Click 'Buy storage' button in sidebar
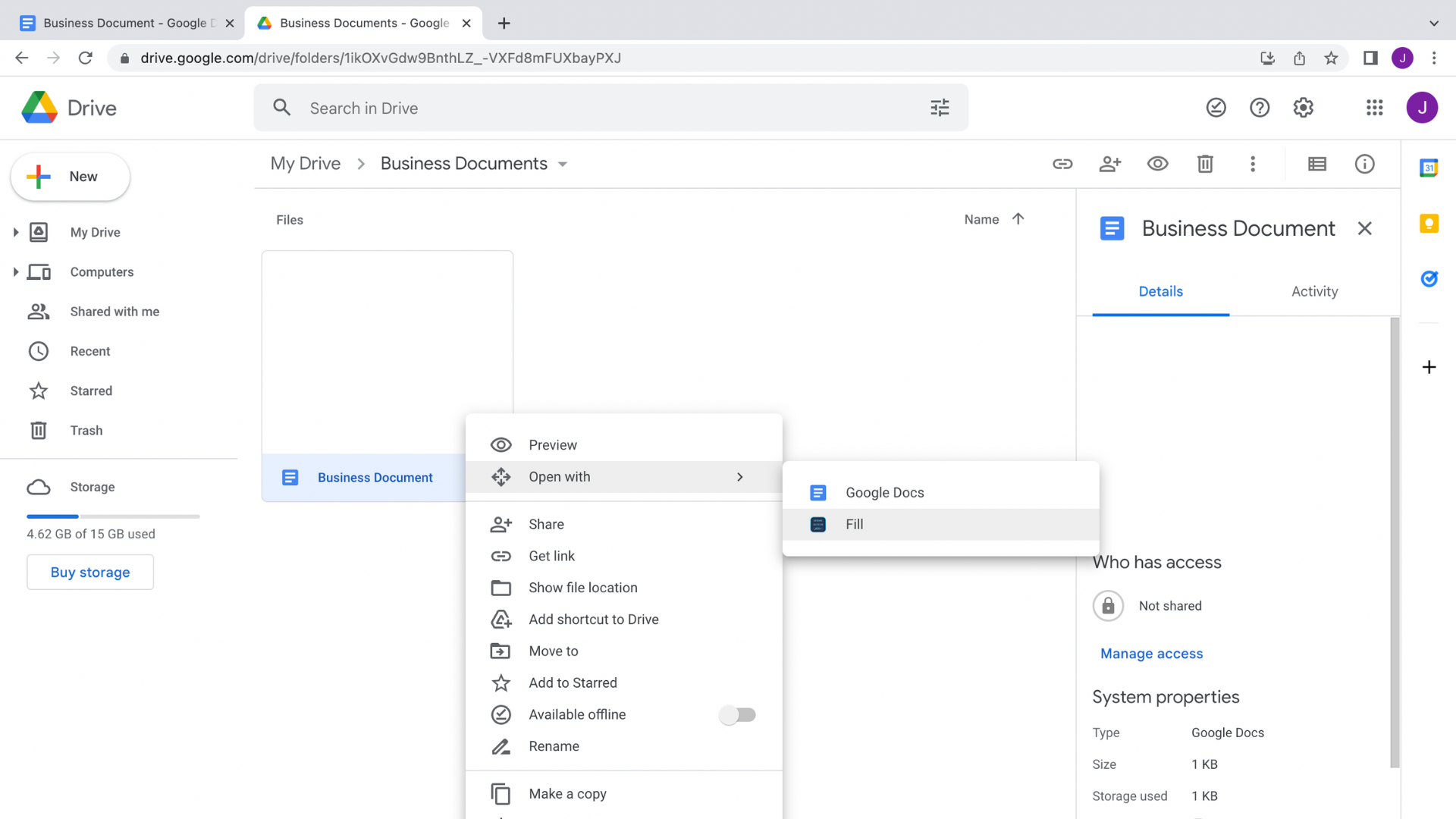1456x819 pixels. (x=90, y=572)
